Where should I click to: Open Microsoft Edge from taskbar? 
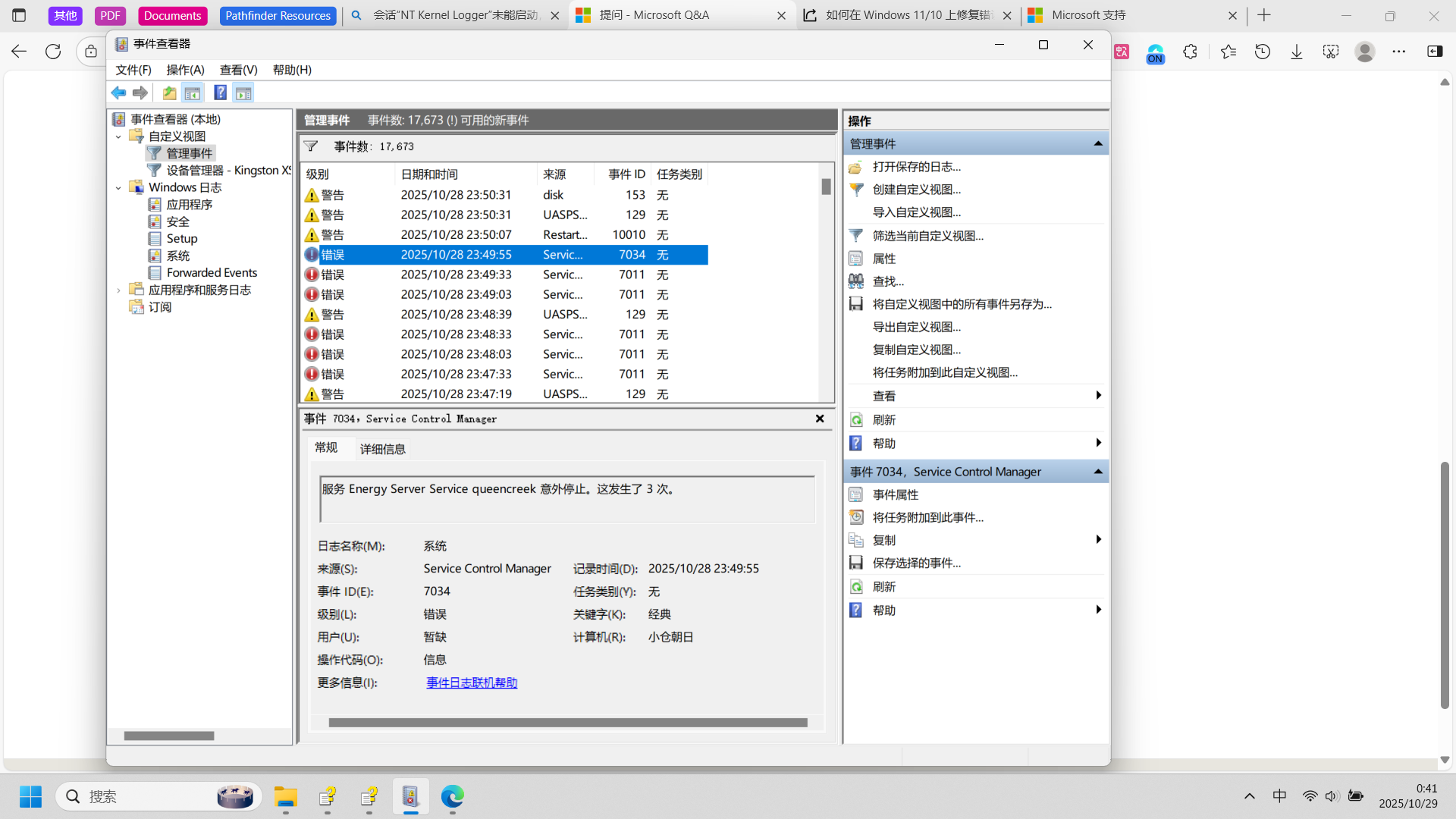click(x=452, y=796)
